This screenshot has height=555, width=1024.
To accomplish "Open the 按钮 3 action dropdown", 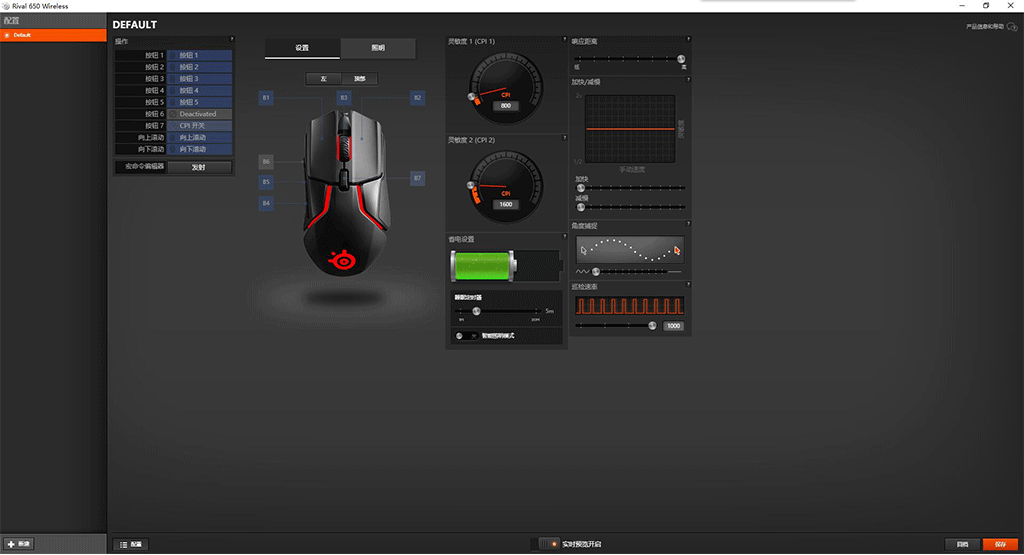I will pos(199,79).
